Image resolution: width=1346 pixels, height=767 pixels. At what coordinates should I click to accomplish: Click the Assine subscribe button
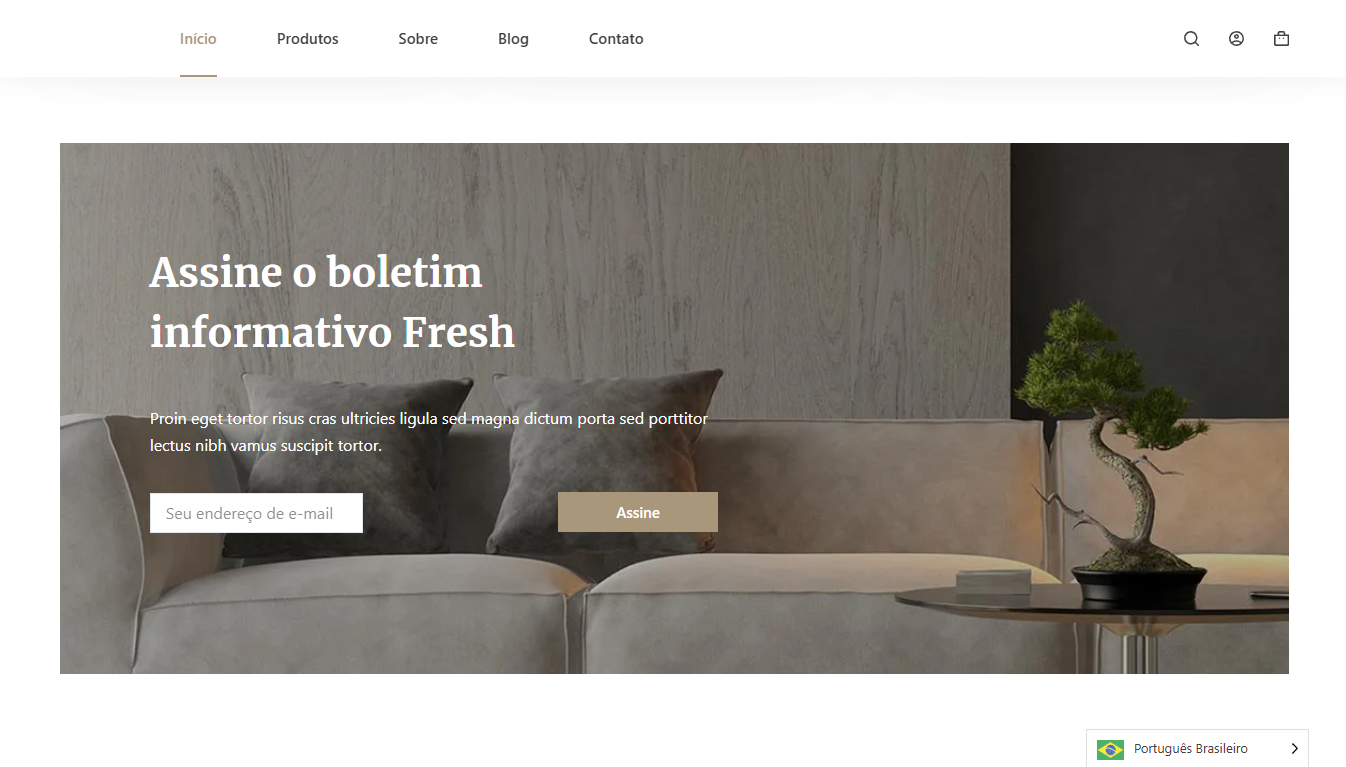pyautogui.click(x=638, y=512)
